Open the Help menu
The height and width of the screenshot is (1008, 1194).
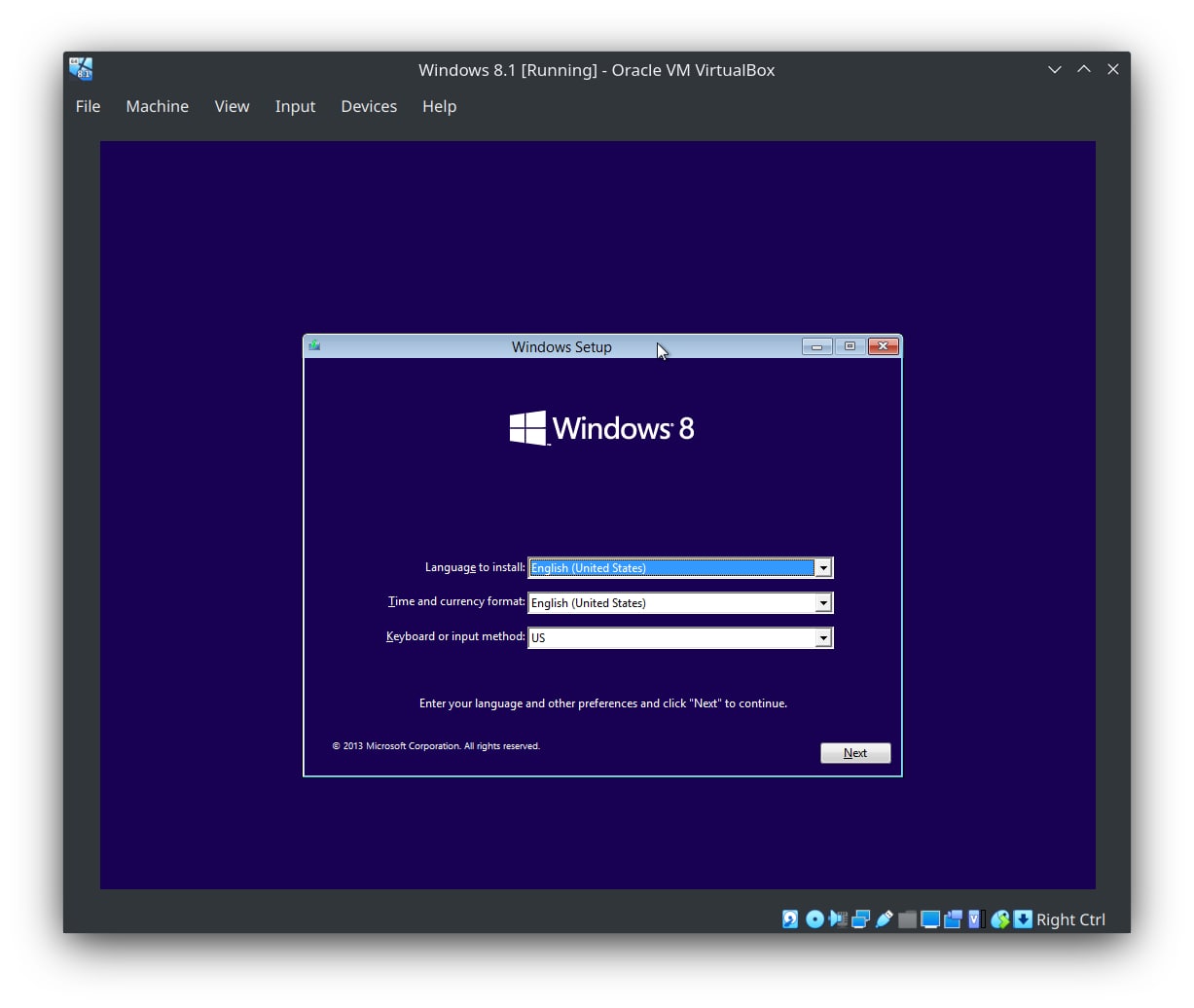[439, 106]
